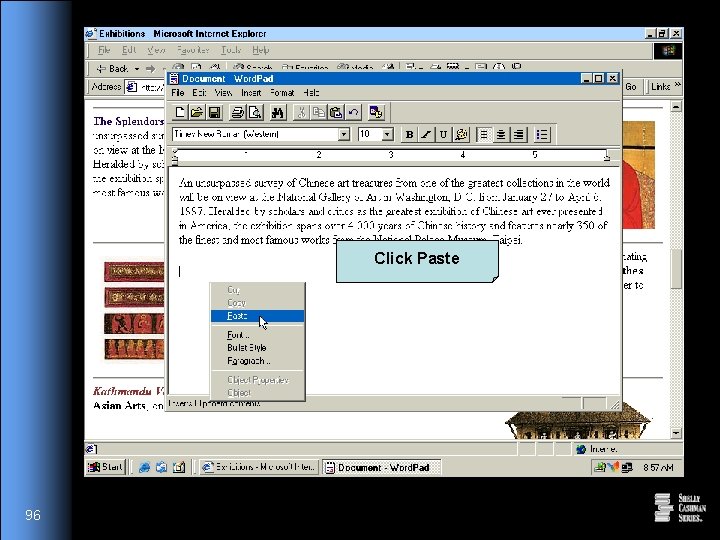720x540 pixels.
Task: Open WordPad Format menu
Action: [282, 93]
